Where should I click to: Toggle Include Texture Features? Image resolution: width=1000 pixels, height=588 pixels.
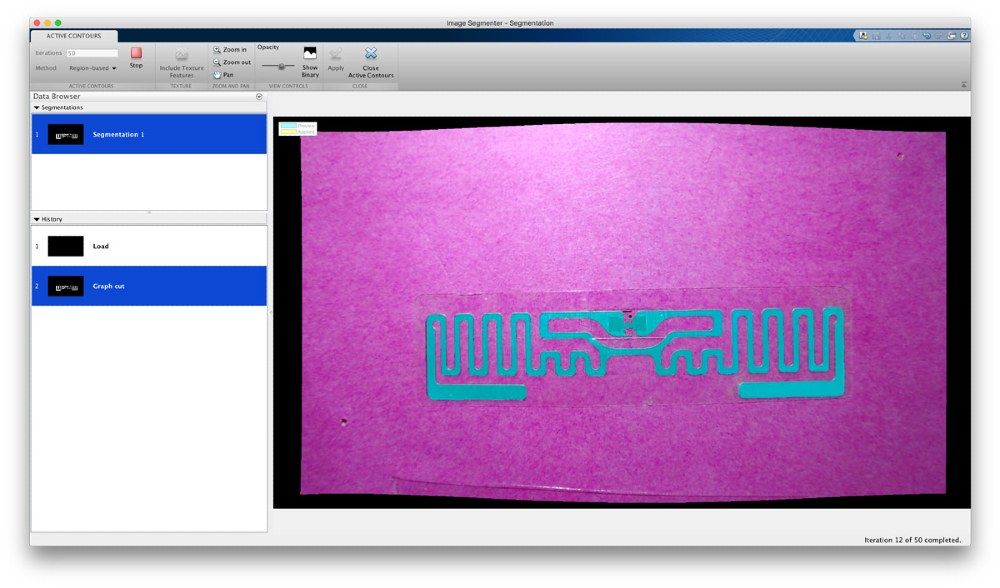[x=181, y=62]
